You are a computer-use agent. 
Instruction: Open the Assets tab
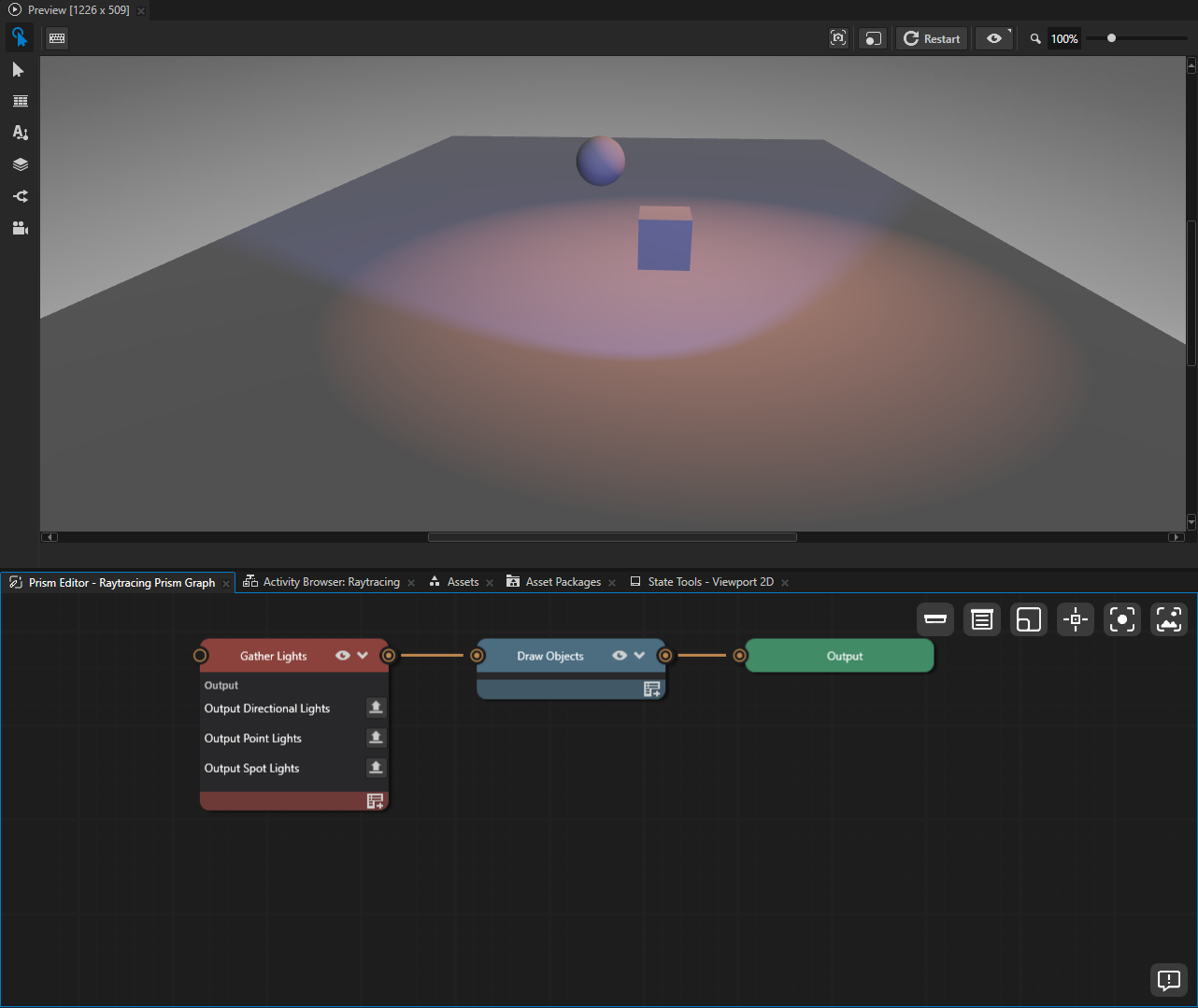(x=463, y=582)
